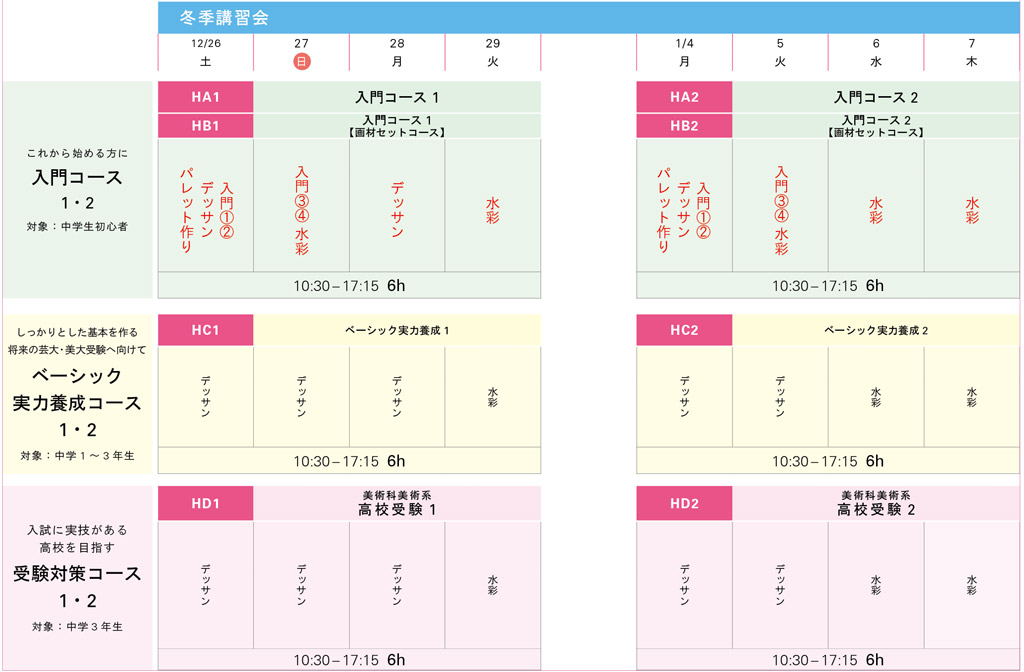The image size is (1024, 672).
Task: Click 入門コース 2 title beside HA2
Action: (x=876, y=97)
